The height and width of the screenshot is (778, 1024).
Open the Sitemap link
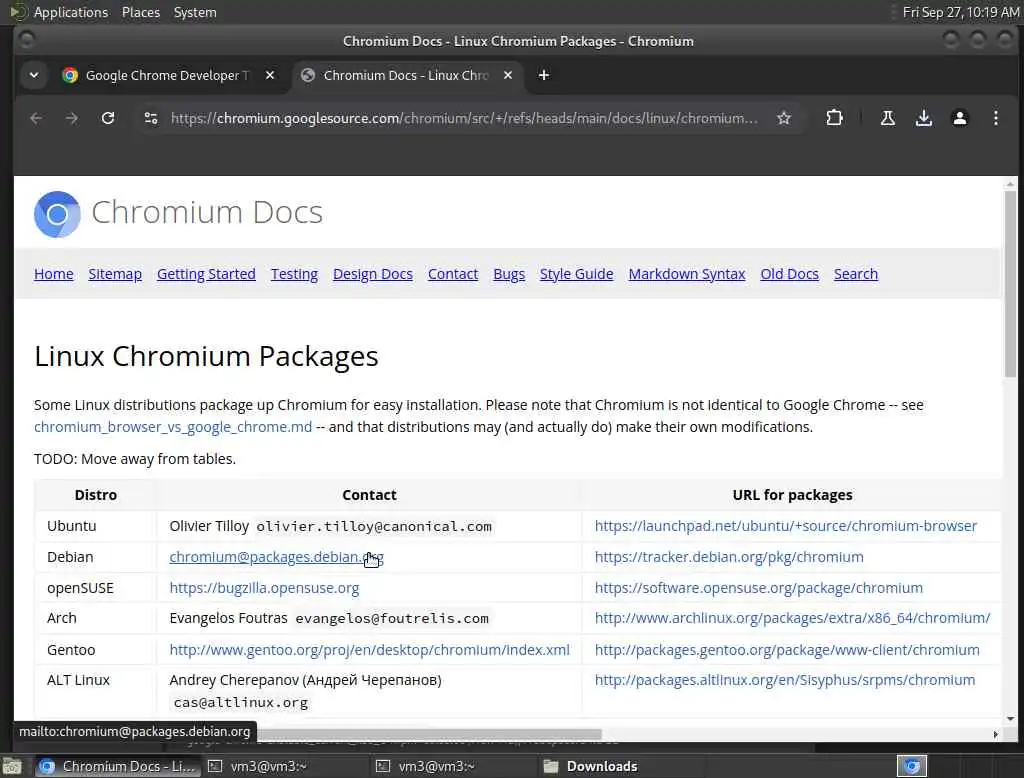pyautogui.click(x=115, y=274)
